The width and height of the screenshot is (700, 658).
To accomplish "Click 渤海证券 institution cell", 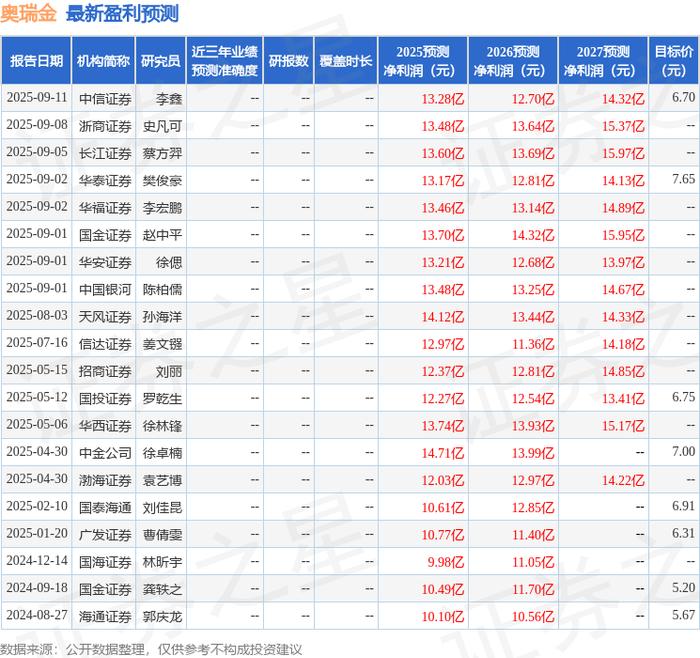I will point(105,480).
